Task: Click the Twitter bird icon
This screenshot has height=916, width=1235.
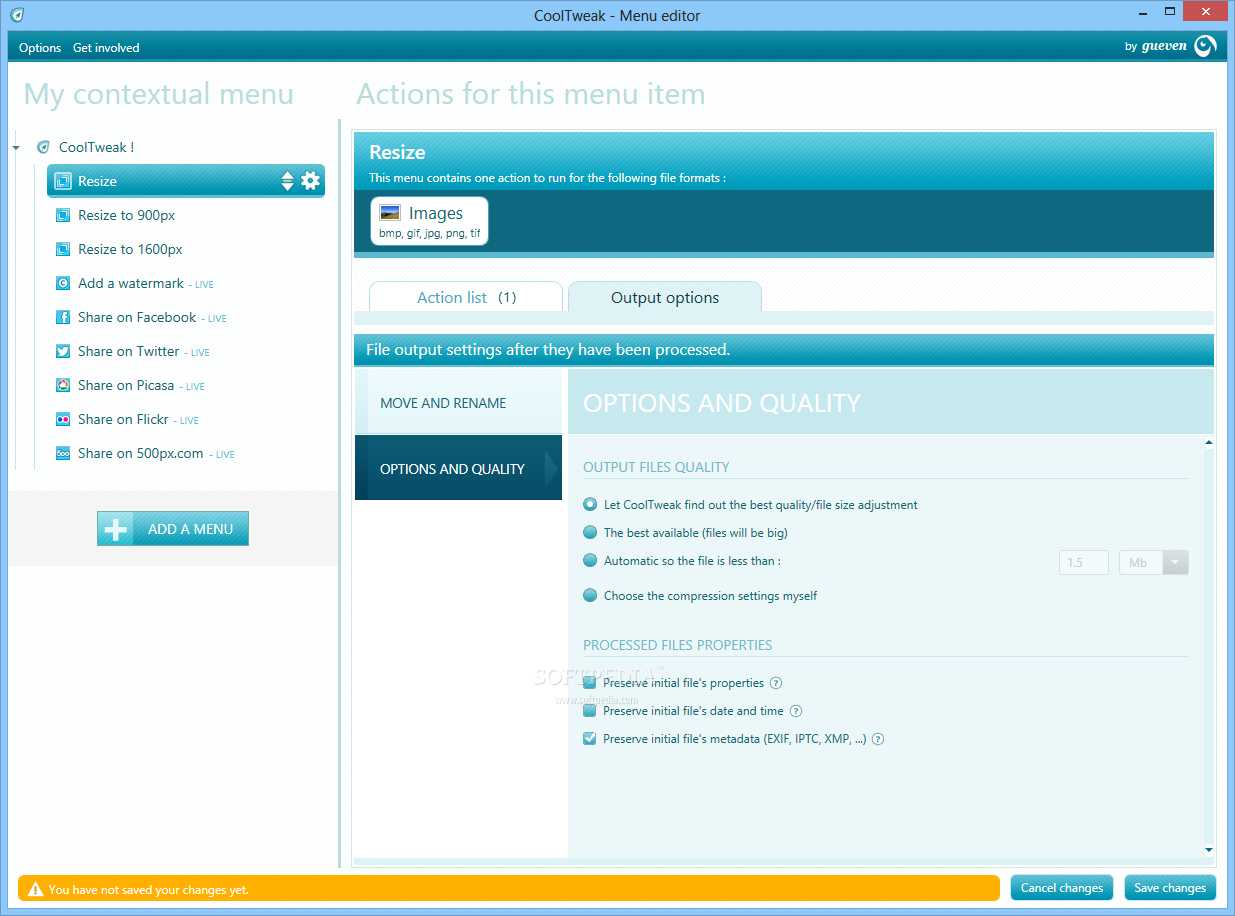Action: tap(62, 351)
